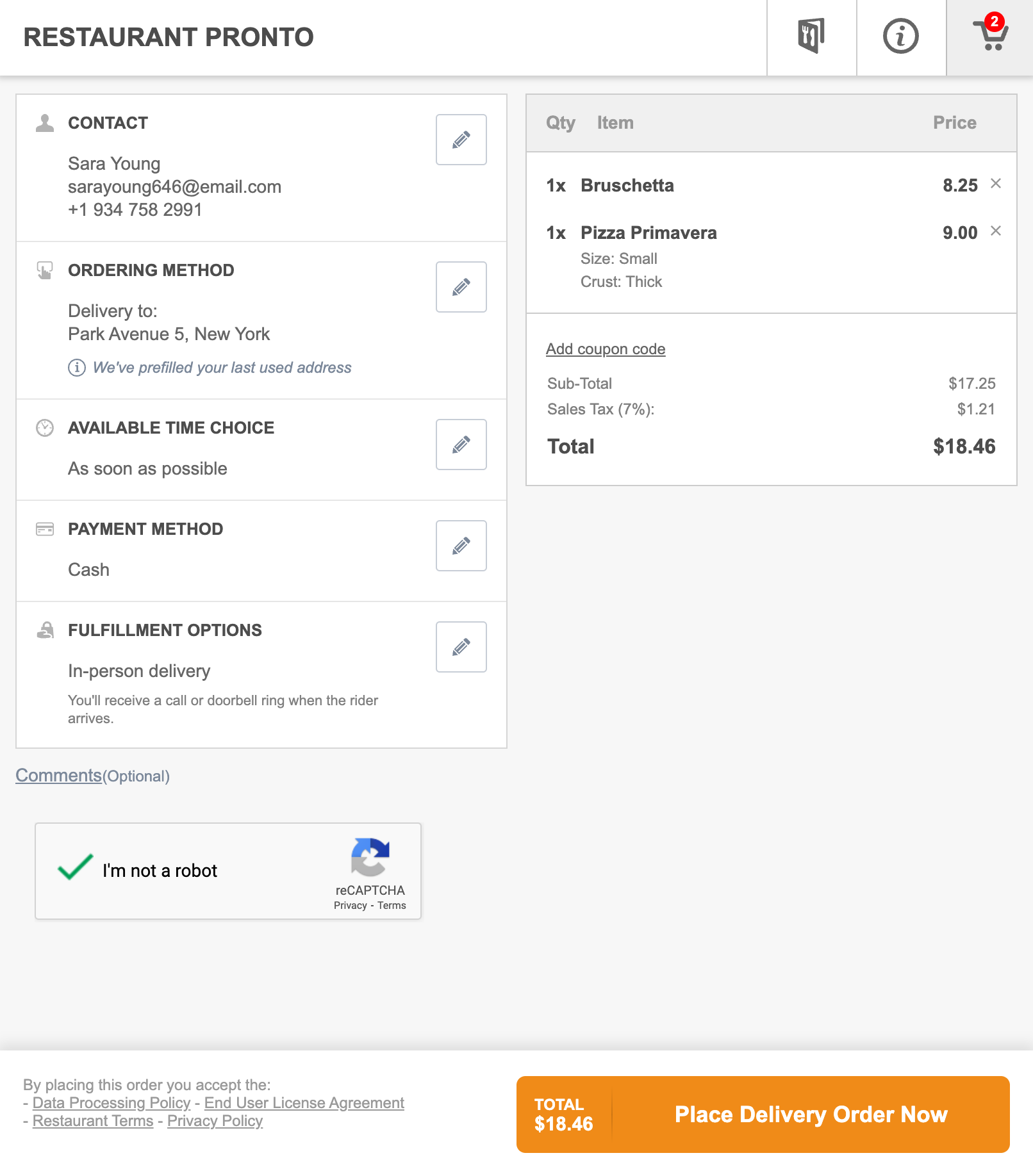Click the prefilled address info icon
This screenshot has height=1176, width=1033.
point(77,368)
